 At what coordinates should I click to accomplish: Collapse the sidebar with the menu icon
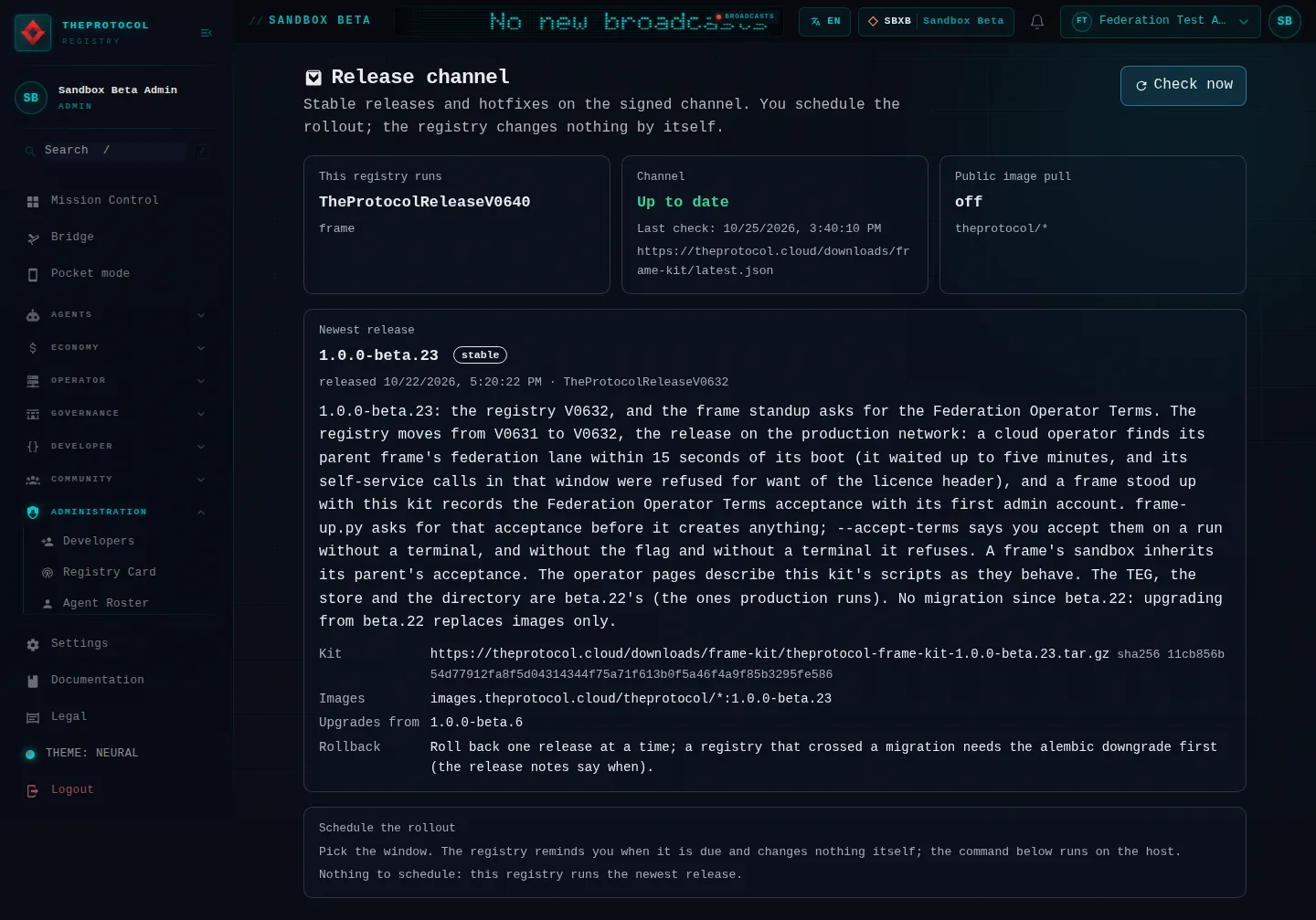click(x=207, y=33)
